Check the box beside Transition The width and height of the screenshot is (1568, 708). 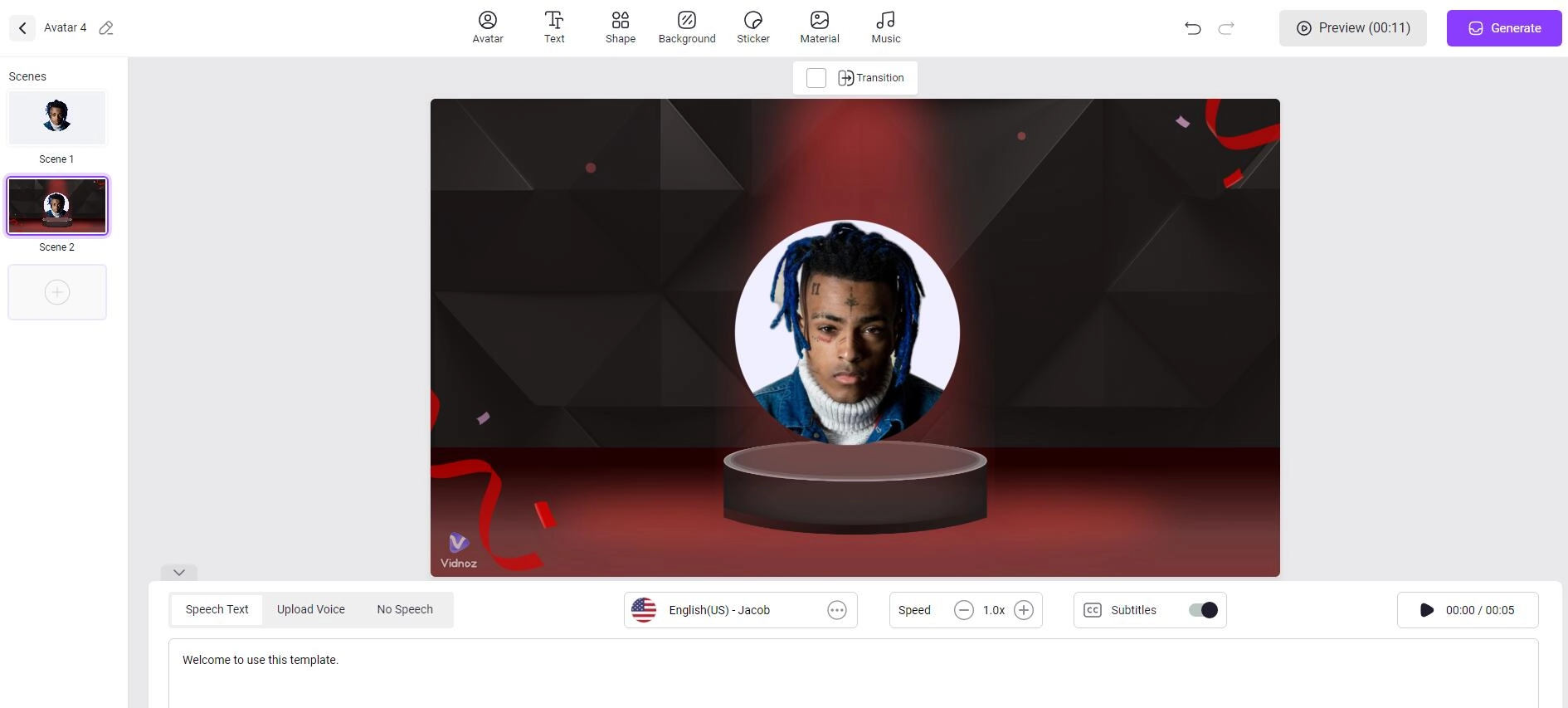coord(816,78)
